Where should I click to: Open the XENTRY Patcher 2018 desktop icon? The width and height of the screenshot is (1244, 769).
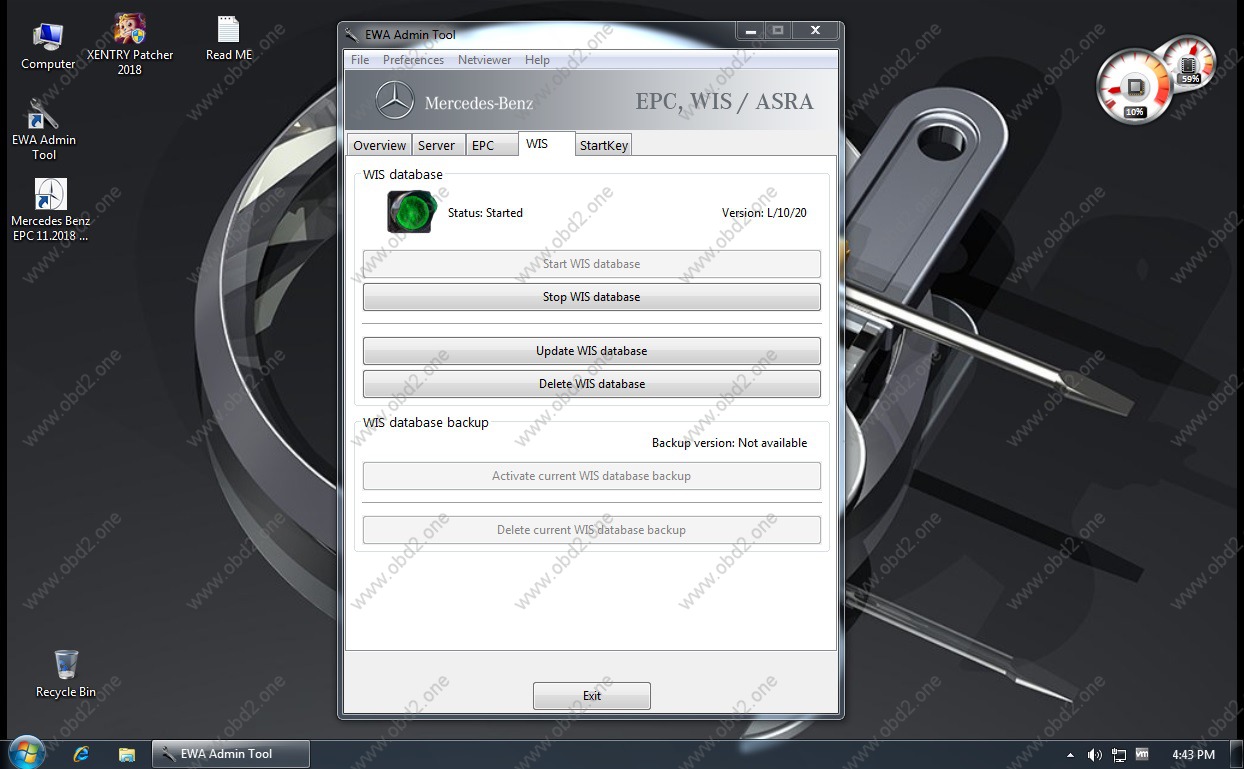coord(130,32)
